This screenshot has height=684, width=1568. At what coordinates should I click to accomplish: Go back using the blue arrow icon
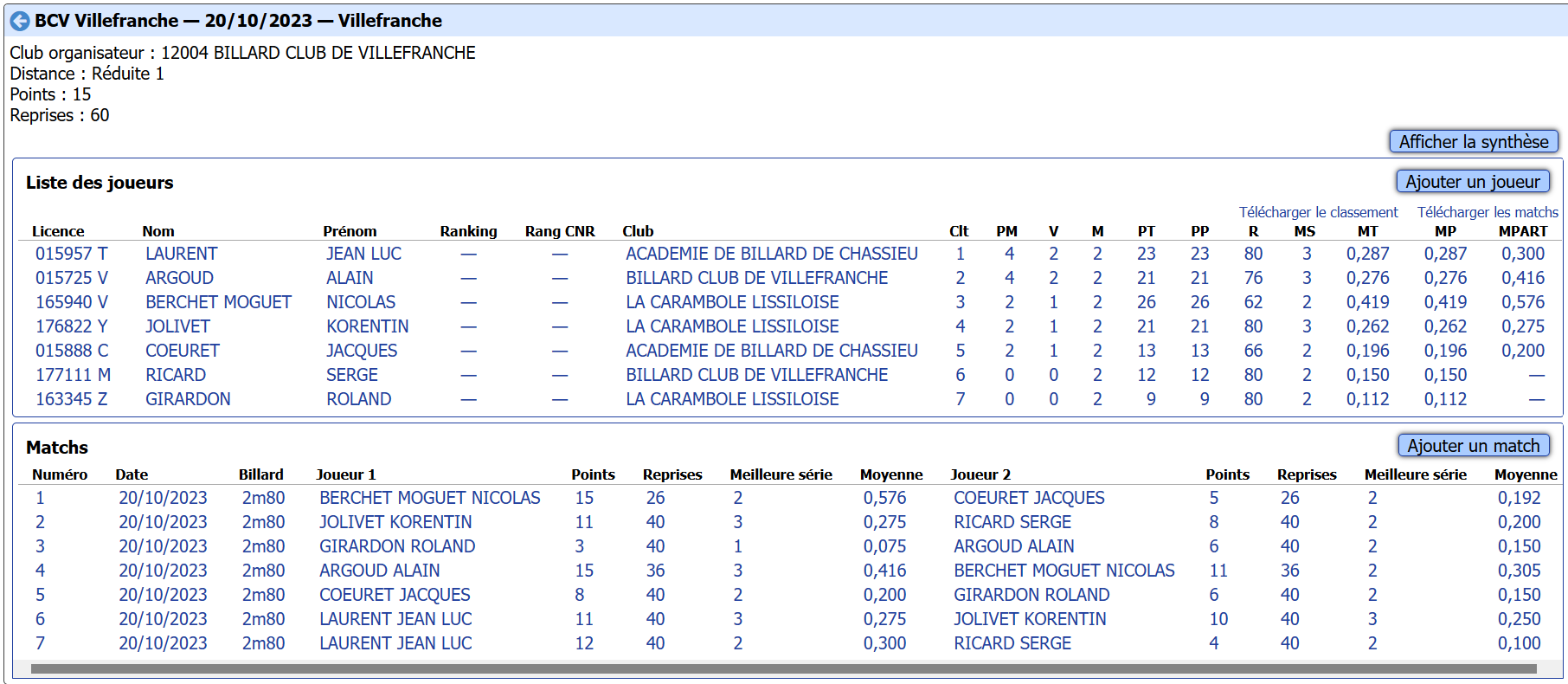point(20,21)
